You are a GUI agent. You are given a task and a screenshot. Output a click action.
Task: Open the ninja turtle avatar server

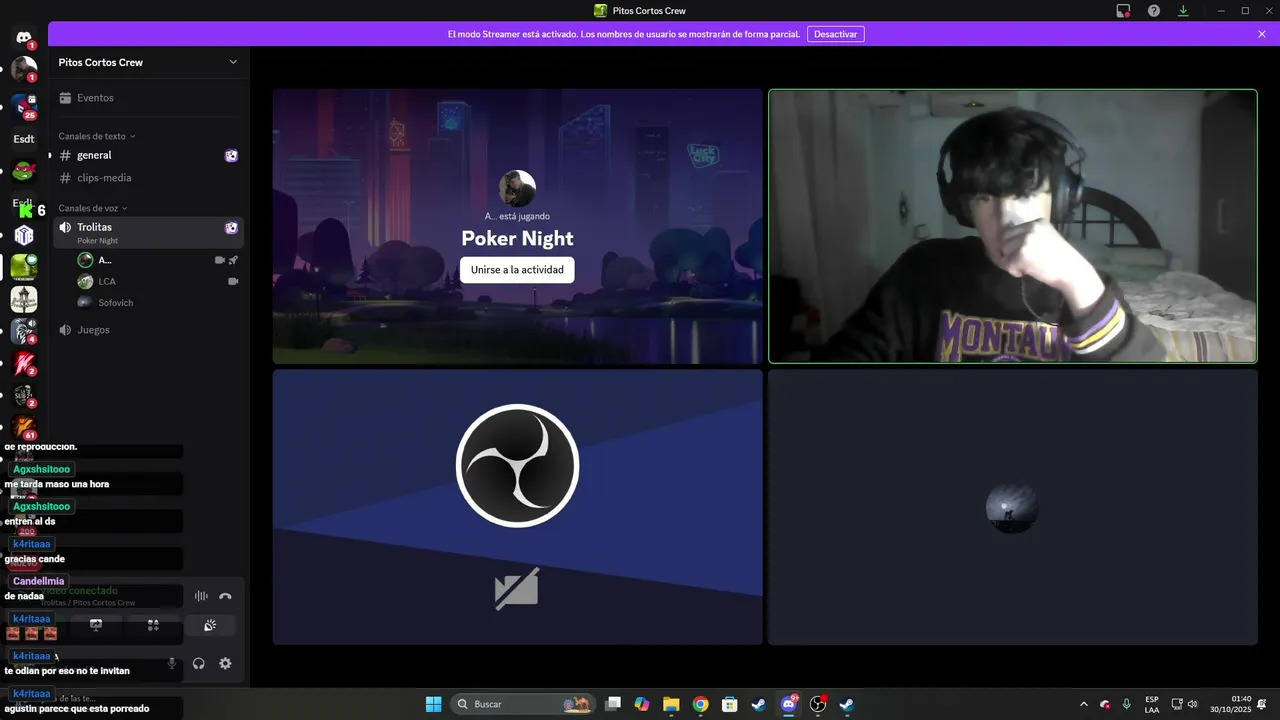(24, 171)
